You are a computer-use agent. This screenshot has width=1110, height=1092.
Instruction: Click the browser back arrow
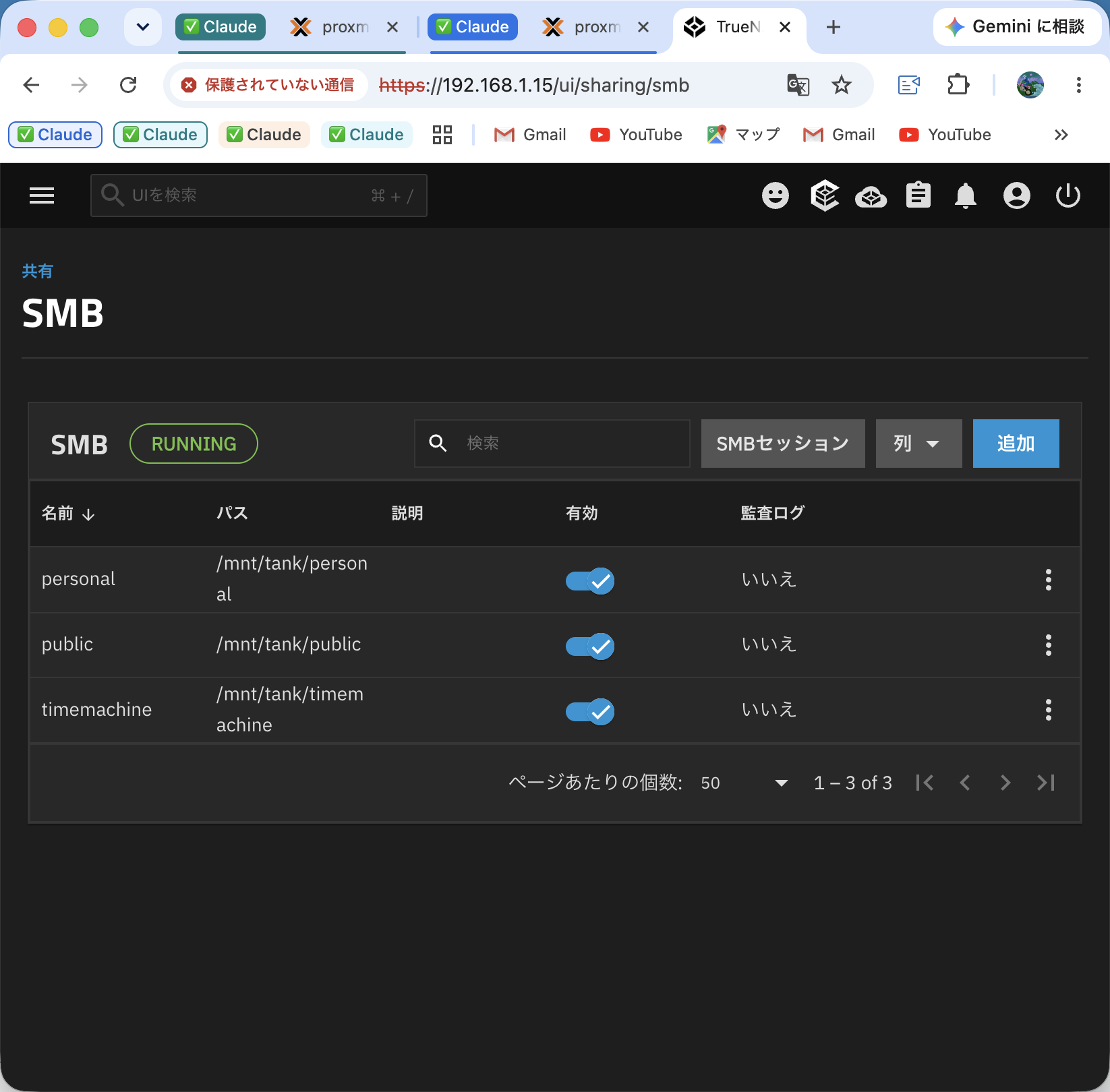(31, 85)
